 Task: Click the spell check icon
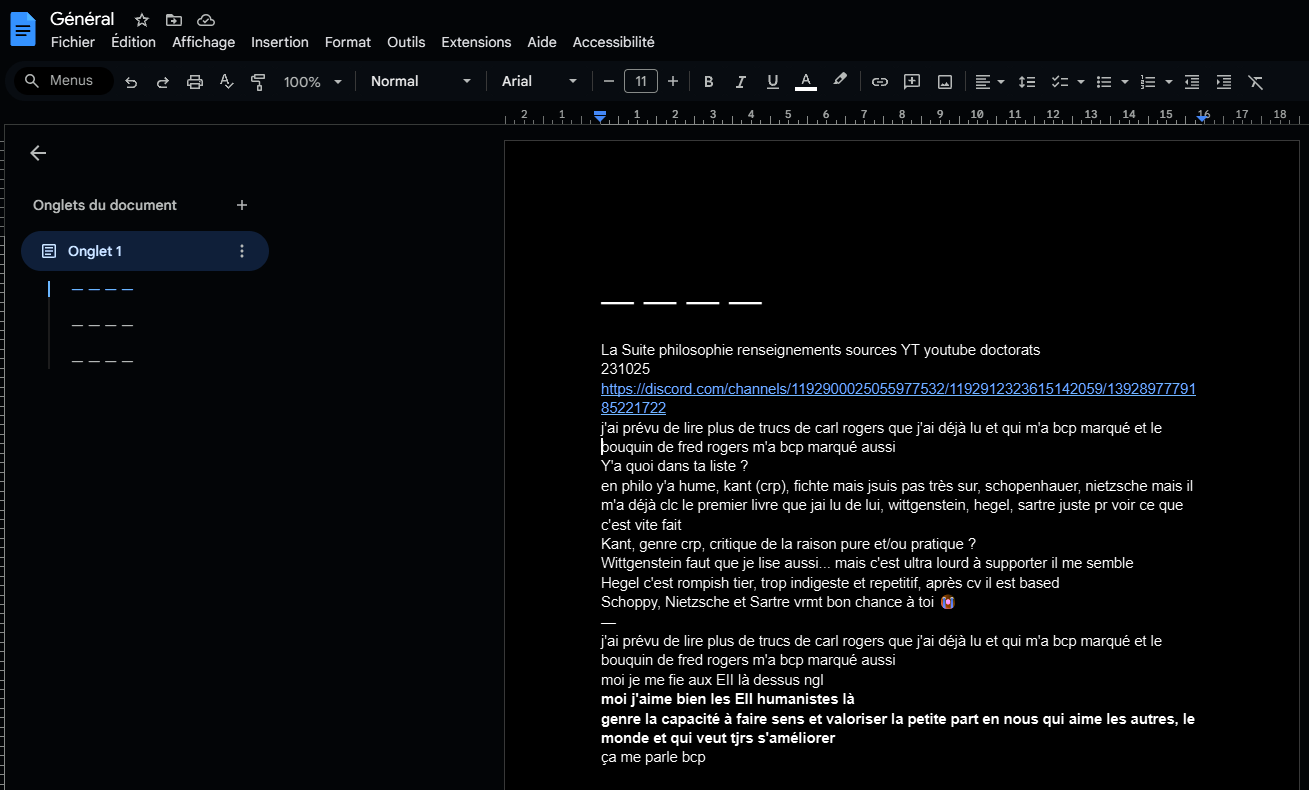coord(227,82)
